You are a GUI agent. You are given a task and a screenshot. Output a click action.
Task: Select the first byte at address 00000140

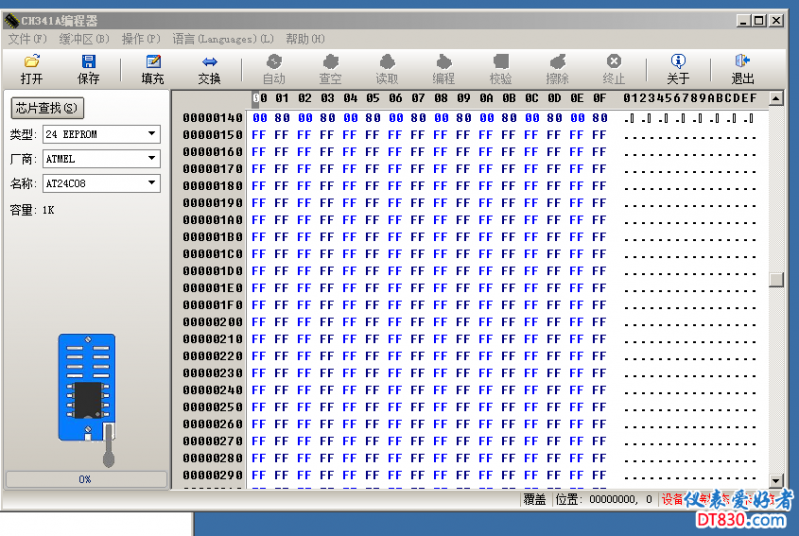click(259, 118)
